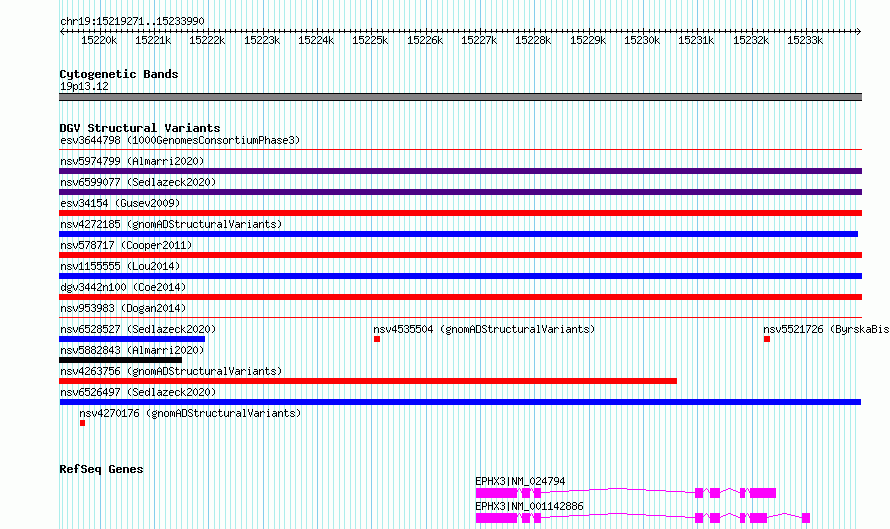Open variant nsv953983 (Dogan2014) label
This screenshot has height=529, width=890.
coord(123,308)
